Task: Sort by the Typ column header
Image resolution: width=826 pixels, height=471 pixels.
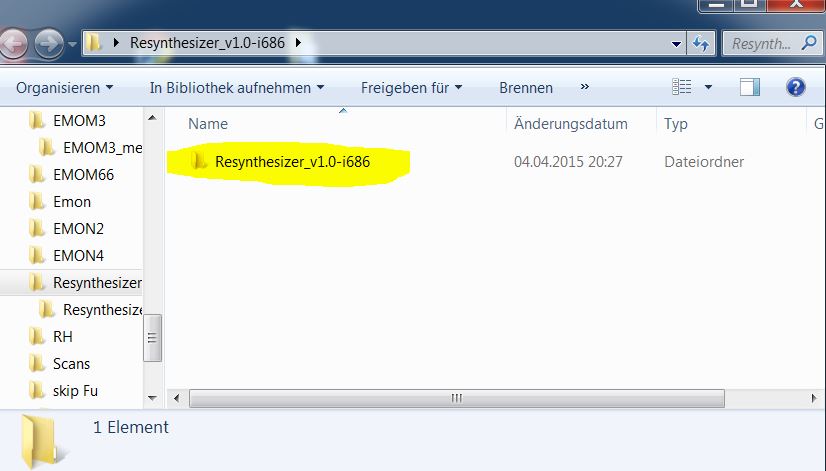Action: [676, 124]
